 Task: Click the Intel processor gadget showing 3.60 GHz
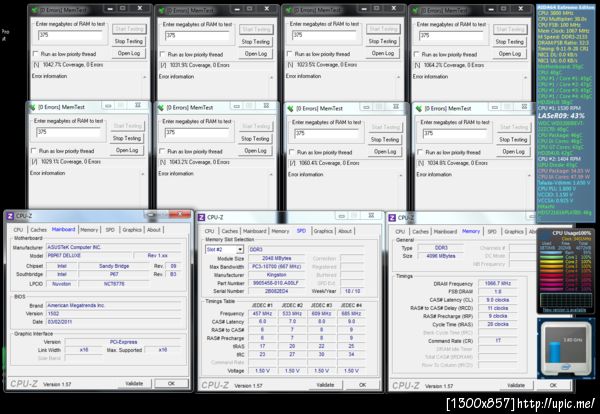click(x=566, y=348)
